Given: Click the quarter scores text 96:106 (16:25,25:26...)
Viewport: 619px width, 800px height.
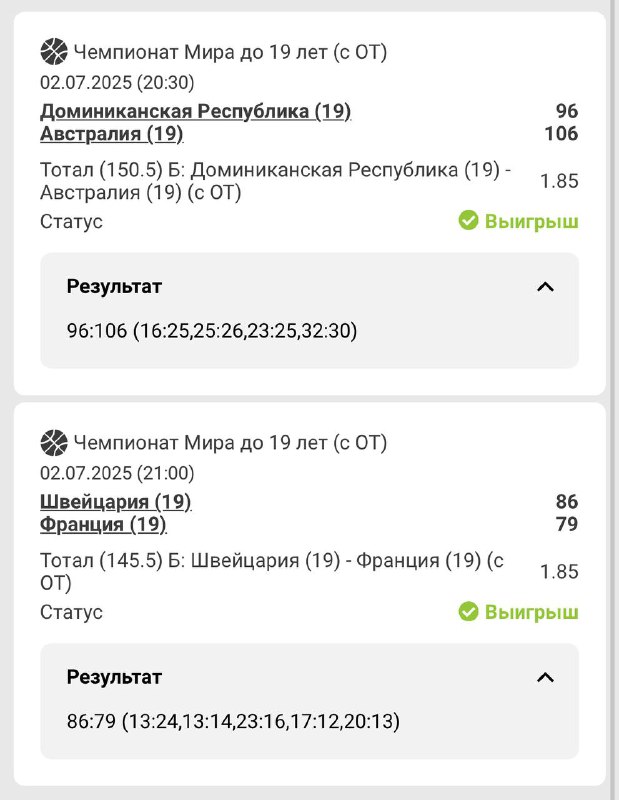Looking at the screenshot, I should click(x=212, y=330).
